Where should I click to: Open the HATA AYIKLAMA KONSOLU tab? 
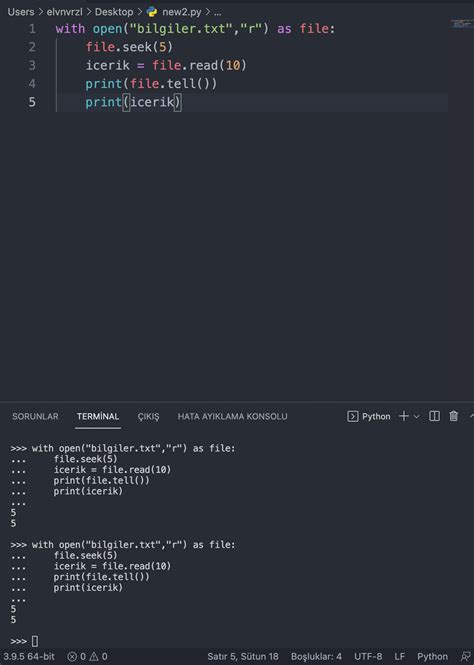pos(232,416)
